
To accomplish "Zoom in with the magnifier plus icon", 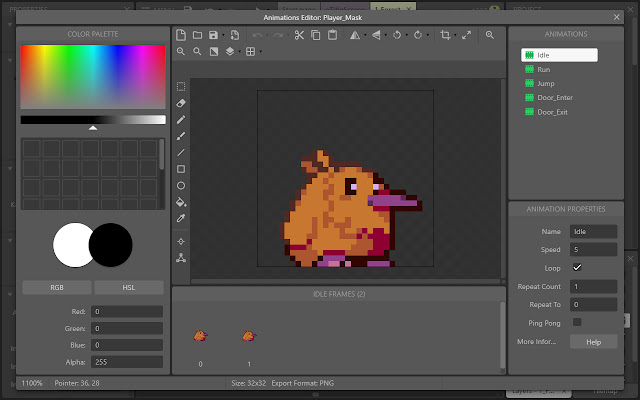I will pyautogui.click(x=490, y=35).
